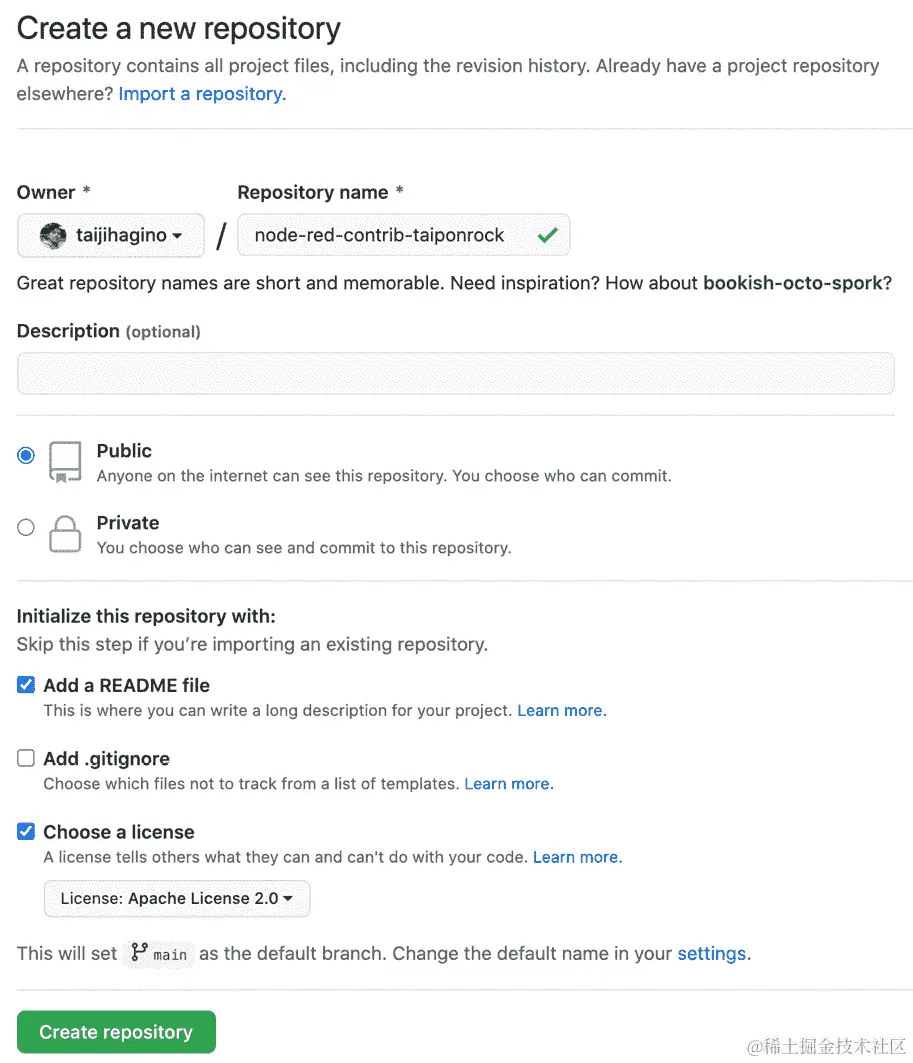Open the Owner taijihagino dropdown
This screenshot has height=1063, width=913.
coord(111,236)
